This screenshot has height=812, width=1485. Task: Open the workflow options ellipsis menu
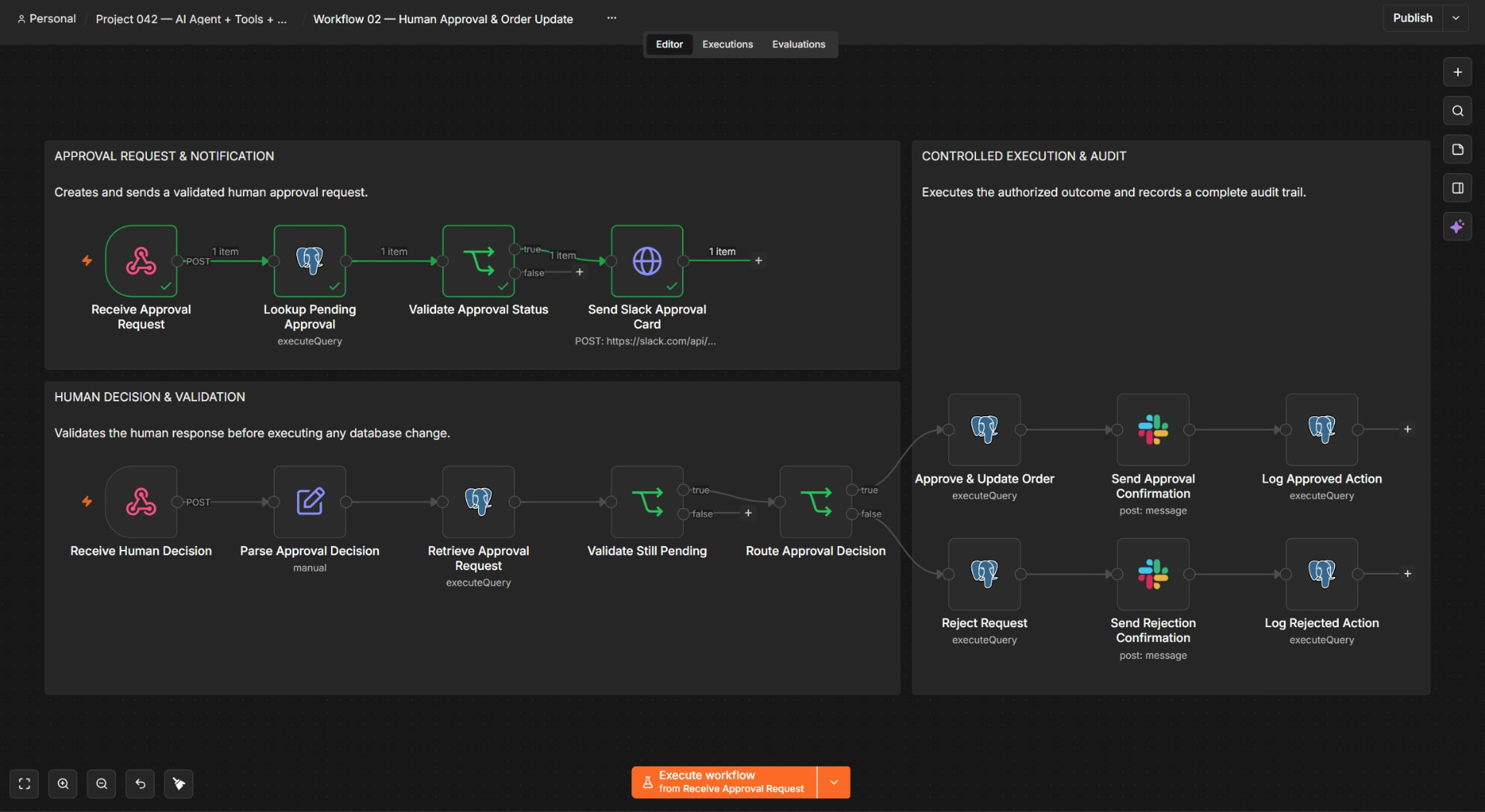click(x=612, y=18)
